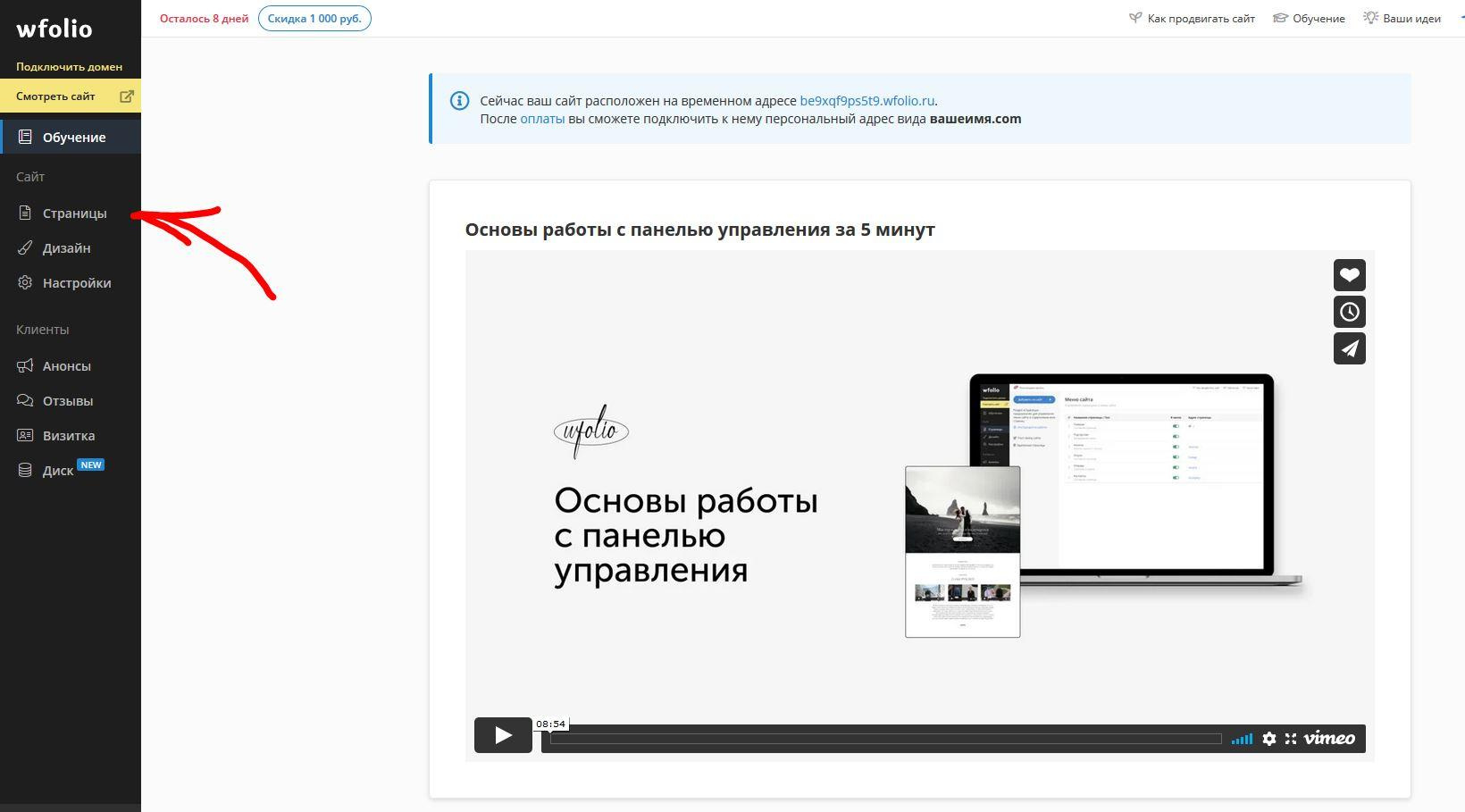Mute the video via the volume bars
The width and height of the screenshot is (1465, 812).
[x=1242, y=739]
